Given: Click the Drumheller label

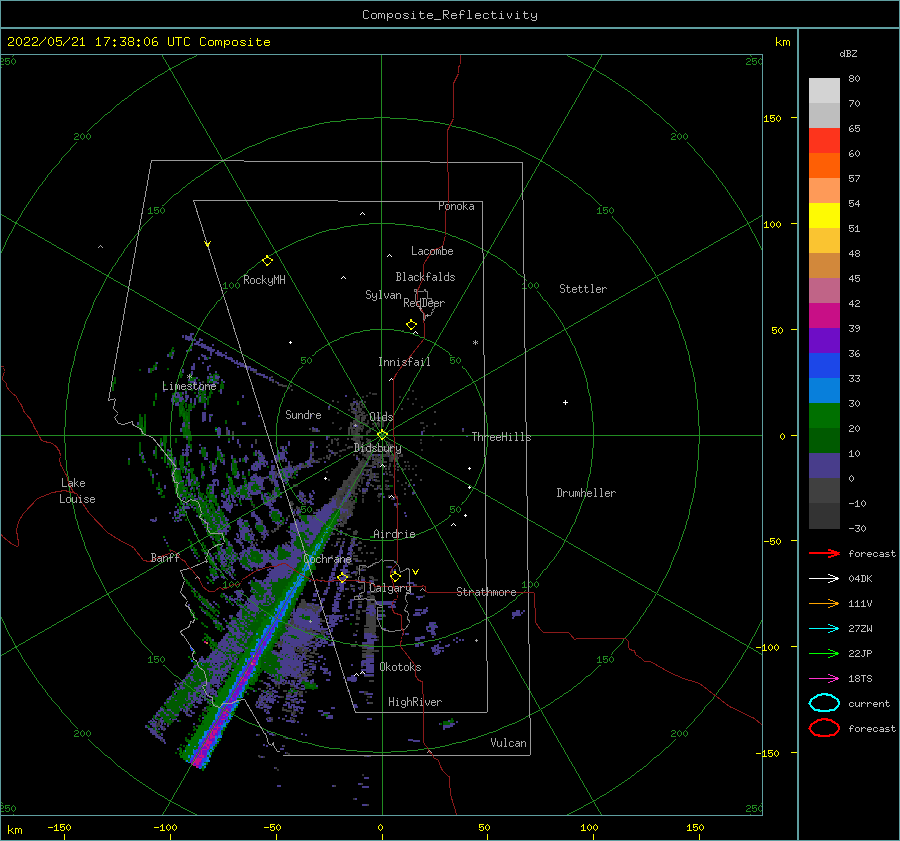Looking at the screenshot, I should pos(585,493).
